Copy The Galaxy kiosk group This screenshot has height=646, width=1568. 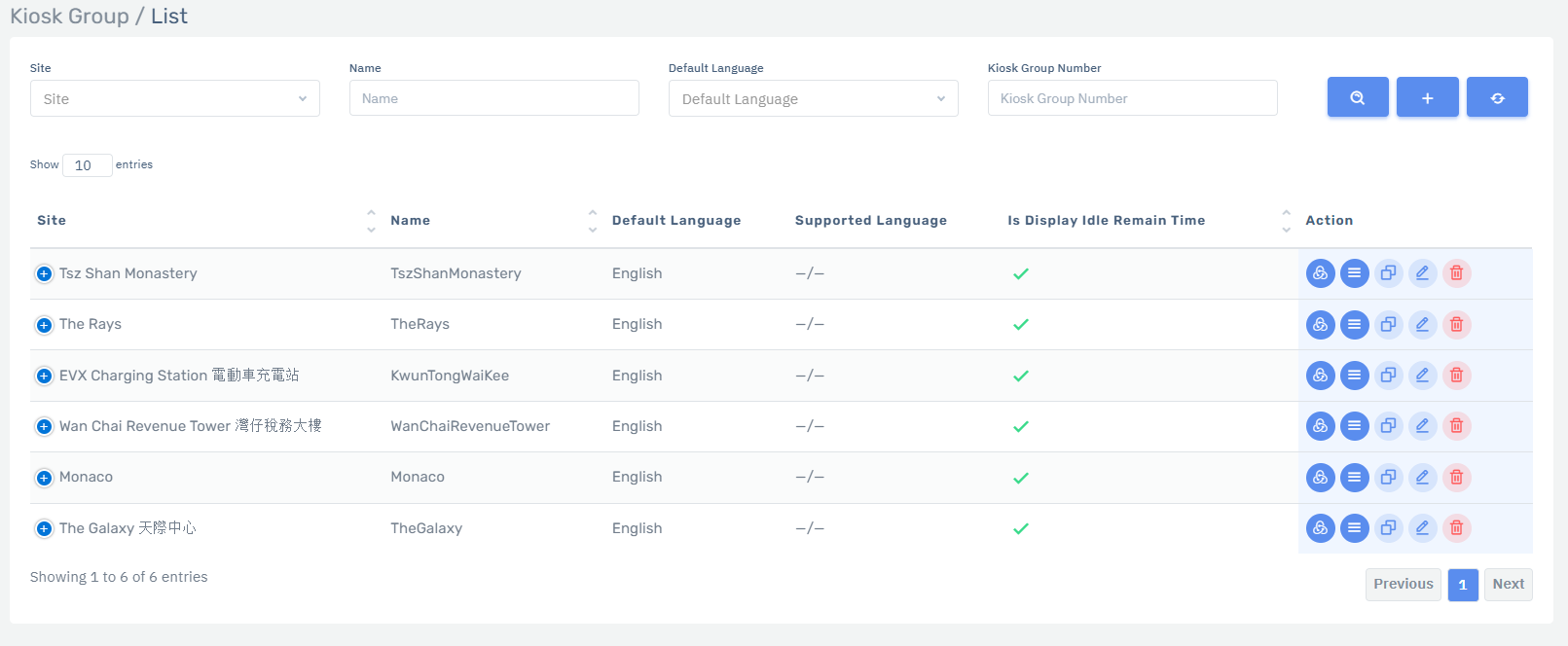pyautogui.click(x=1388, y=528)
